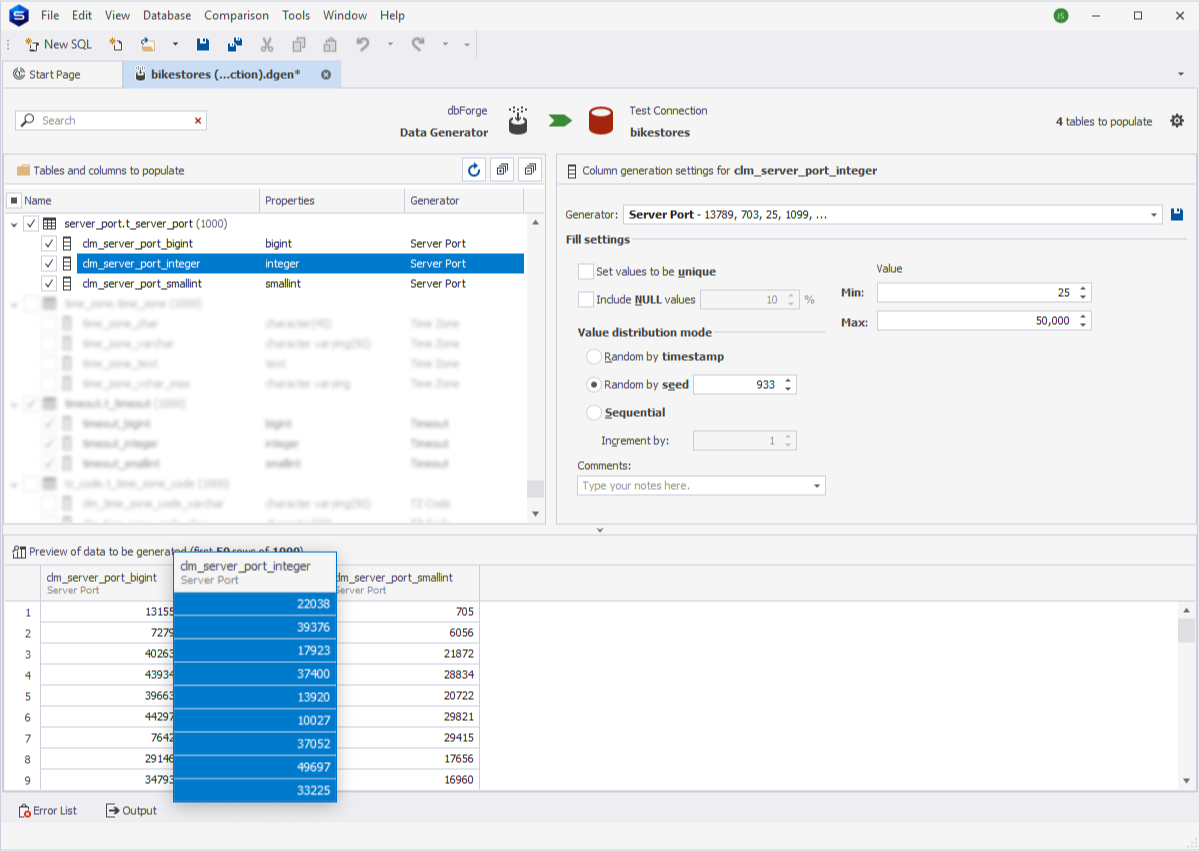Enable Include NULL values checkbox
The height and width of the screenshot is (851, 1200).
[x=586, y=299]
